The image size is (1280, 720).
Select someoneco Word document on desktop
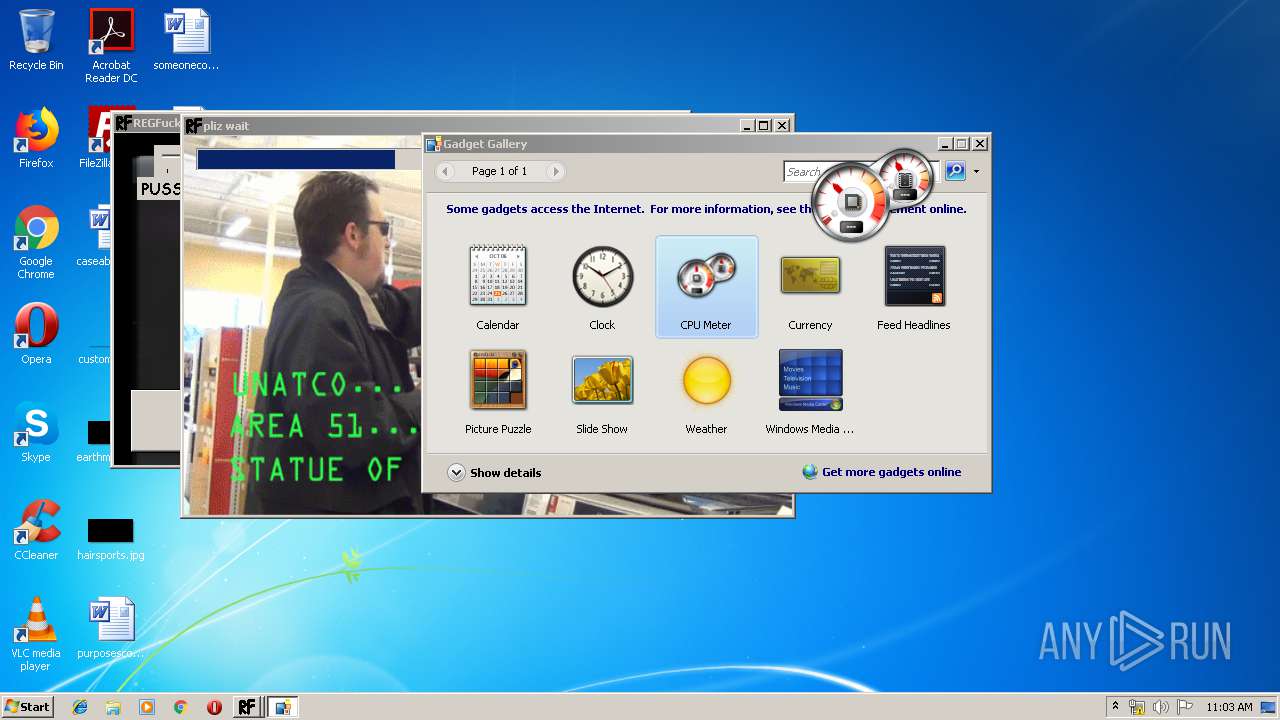tap(186, 40)
